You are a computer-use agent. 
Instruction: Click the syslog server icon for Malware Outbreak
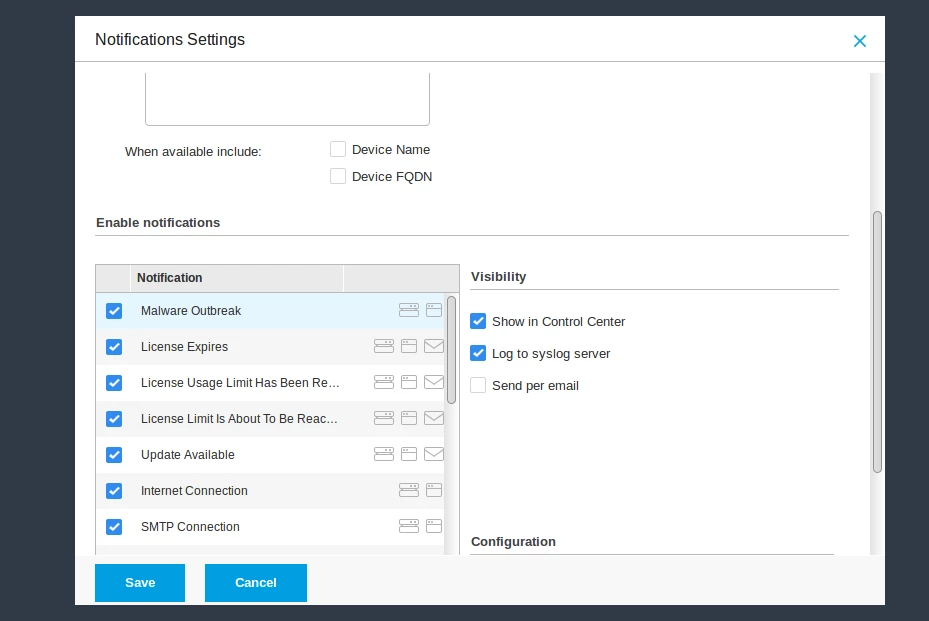409,311
